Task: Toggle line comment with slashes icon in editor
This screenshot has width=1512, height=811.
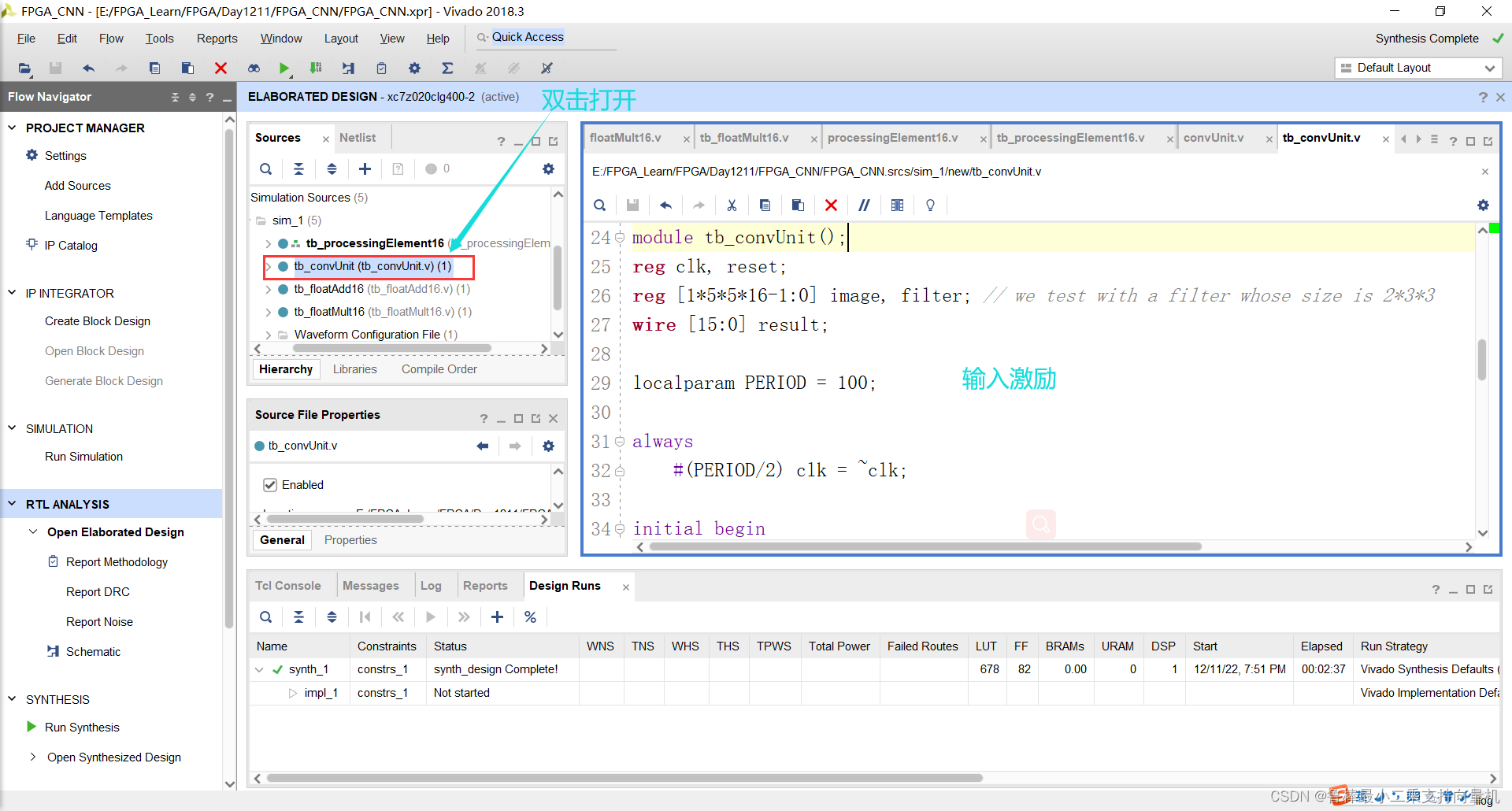Action: [x=864, y=205]
